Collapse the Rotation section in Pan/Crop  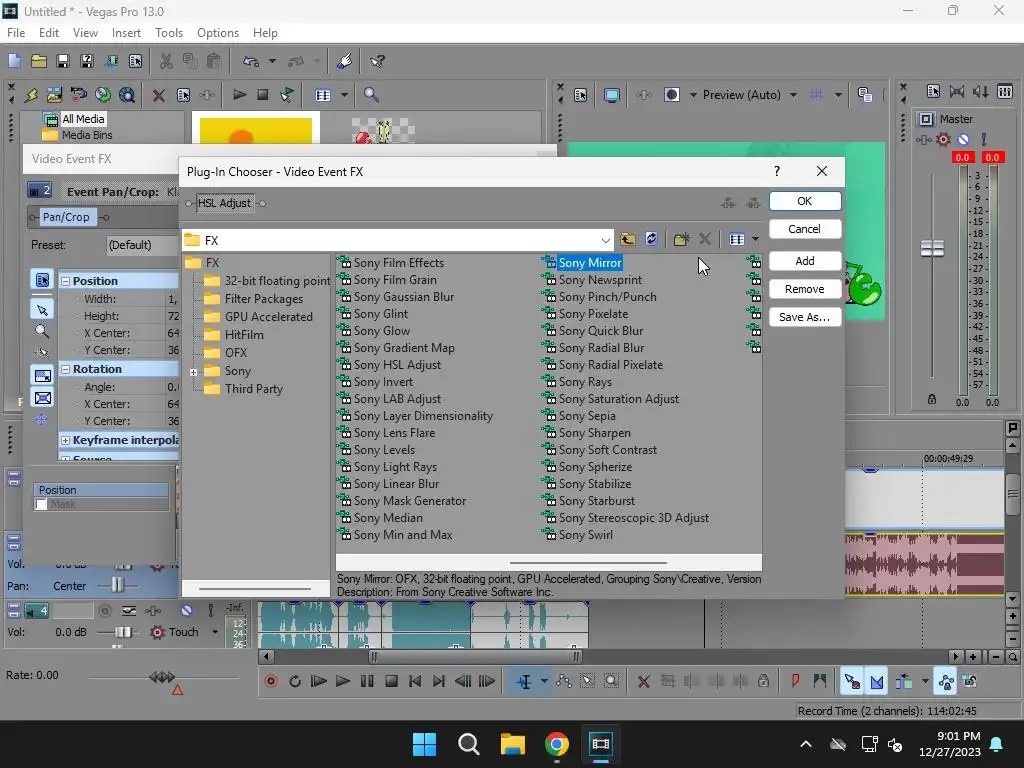[65, 369]
